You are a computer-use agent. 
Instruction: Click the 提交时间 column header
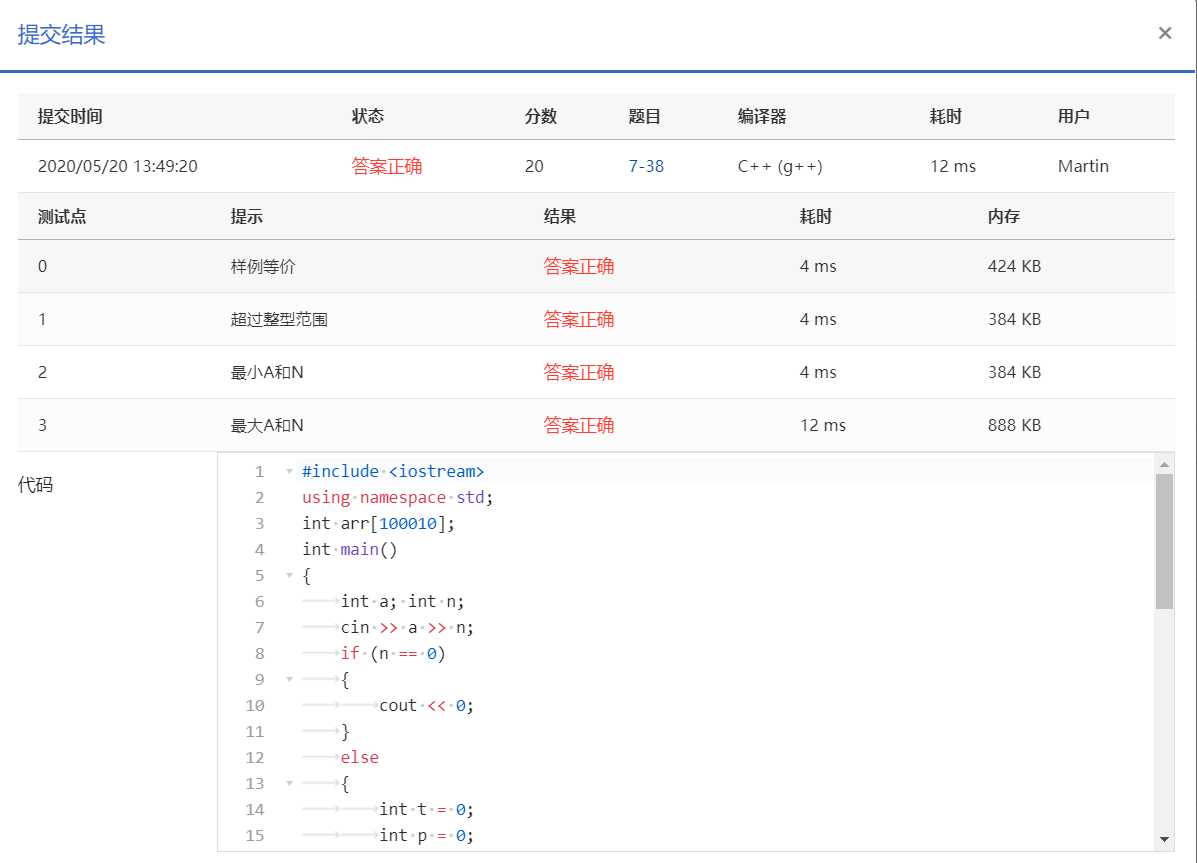pyautogui.click(x=70, y=116)
